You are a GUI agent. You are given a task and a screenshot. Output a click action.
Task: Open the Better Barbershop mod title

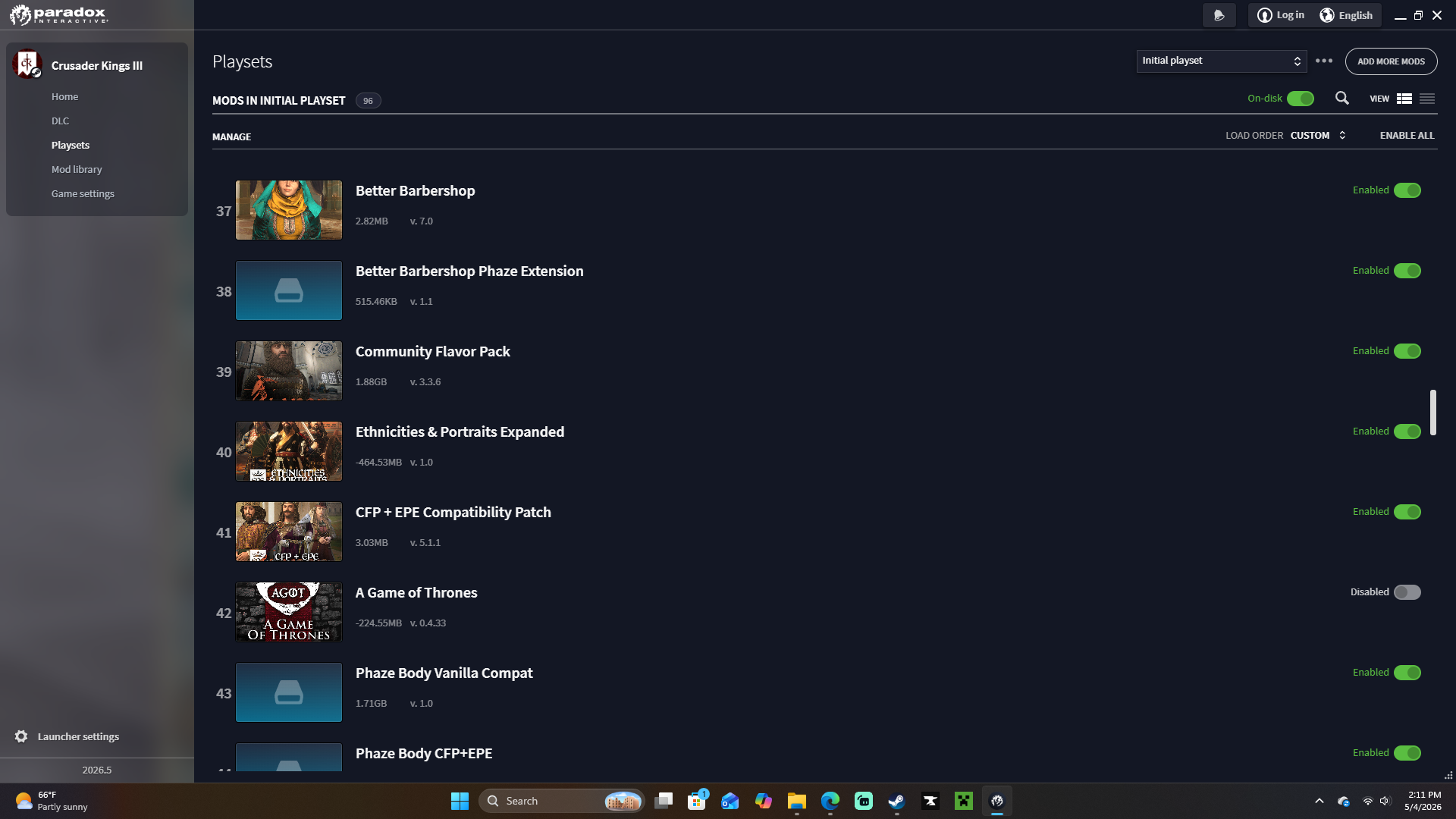[x=415, y=191]
